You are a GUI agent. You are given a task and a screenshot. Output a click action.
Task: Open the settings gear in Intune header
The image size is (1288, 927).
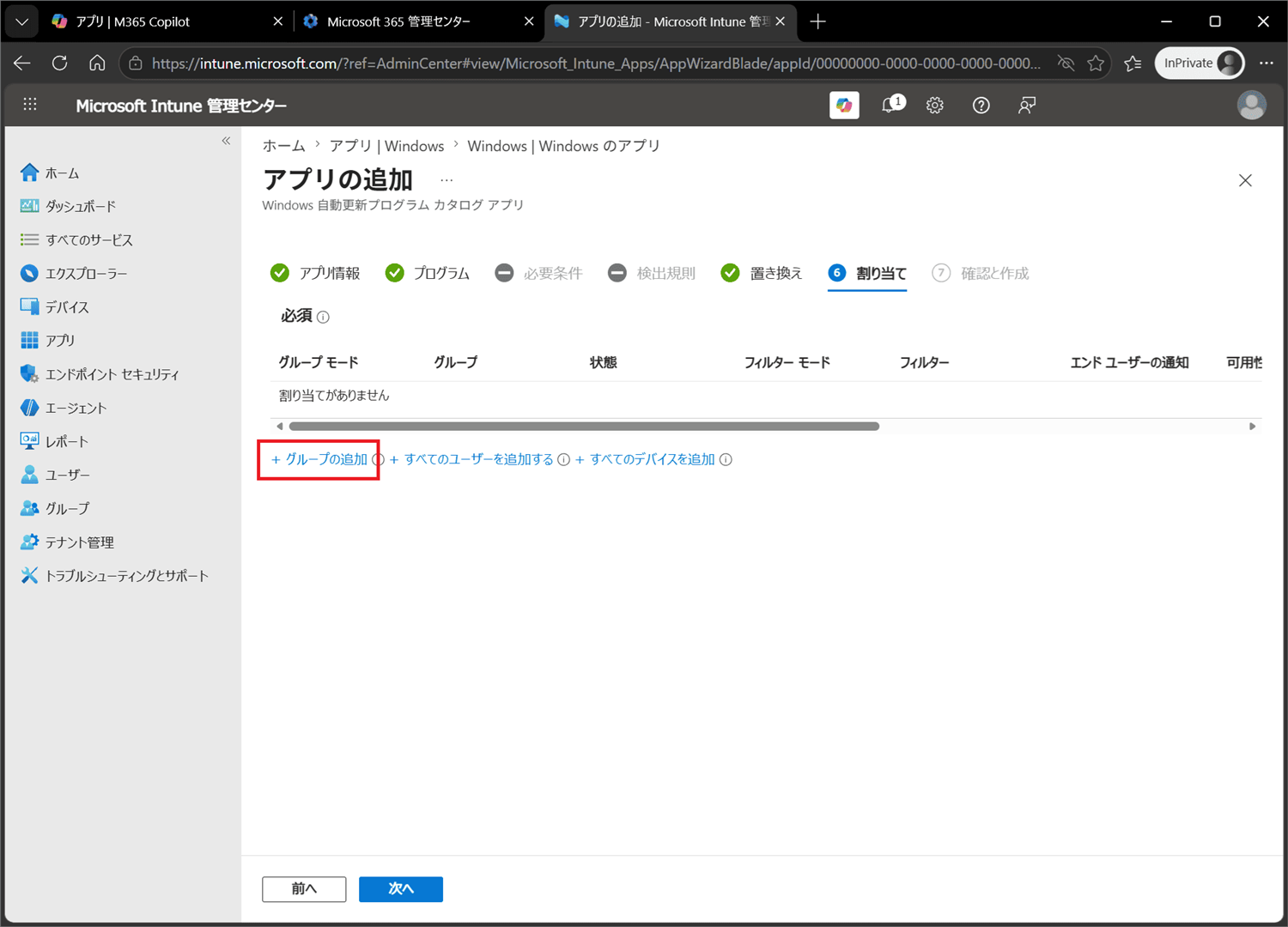pyautogui.click(x=935, y=105)
